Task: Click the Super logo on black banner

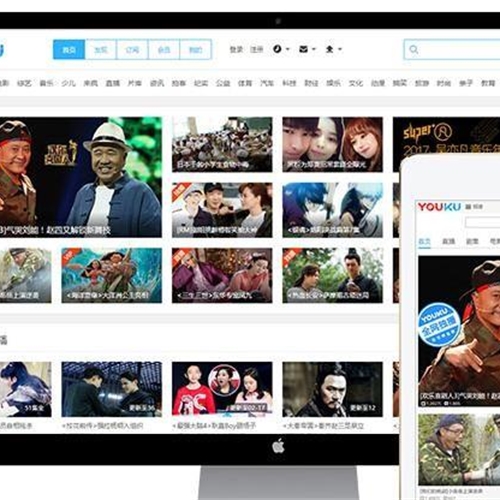Action: pyautogui.click(x=428, y=132)
